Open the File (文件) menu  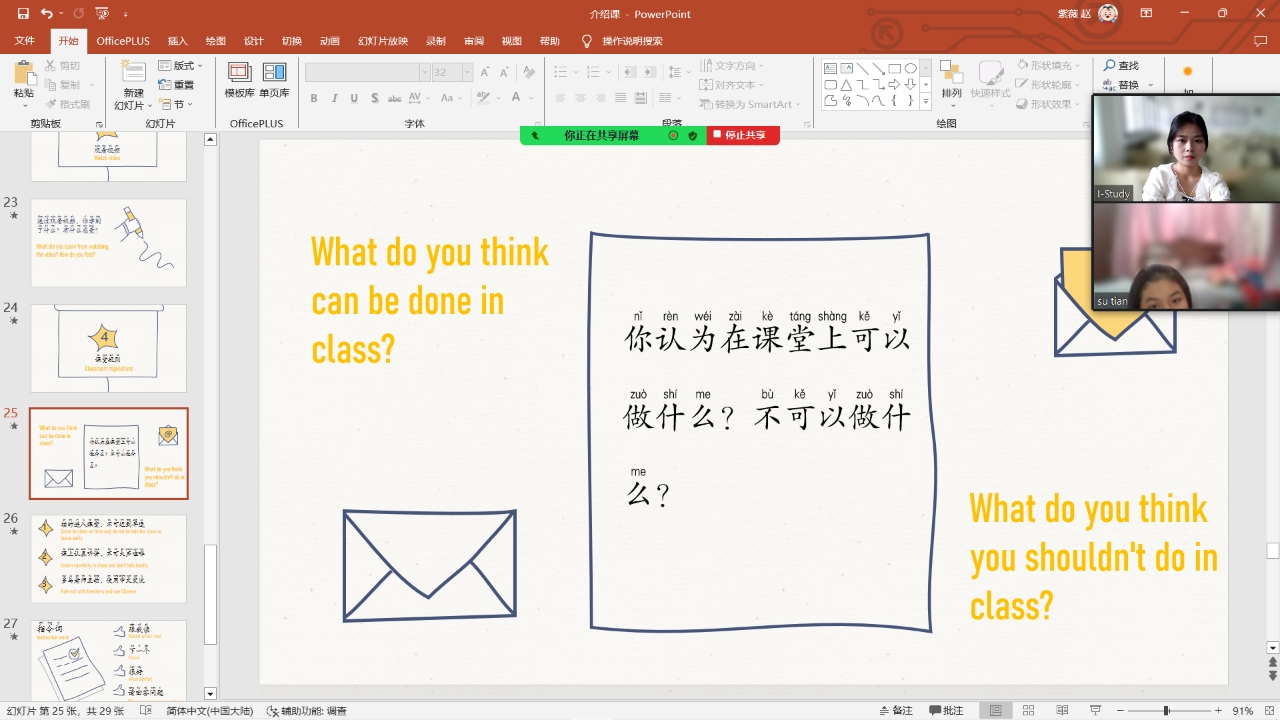click(25, 41)
